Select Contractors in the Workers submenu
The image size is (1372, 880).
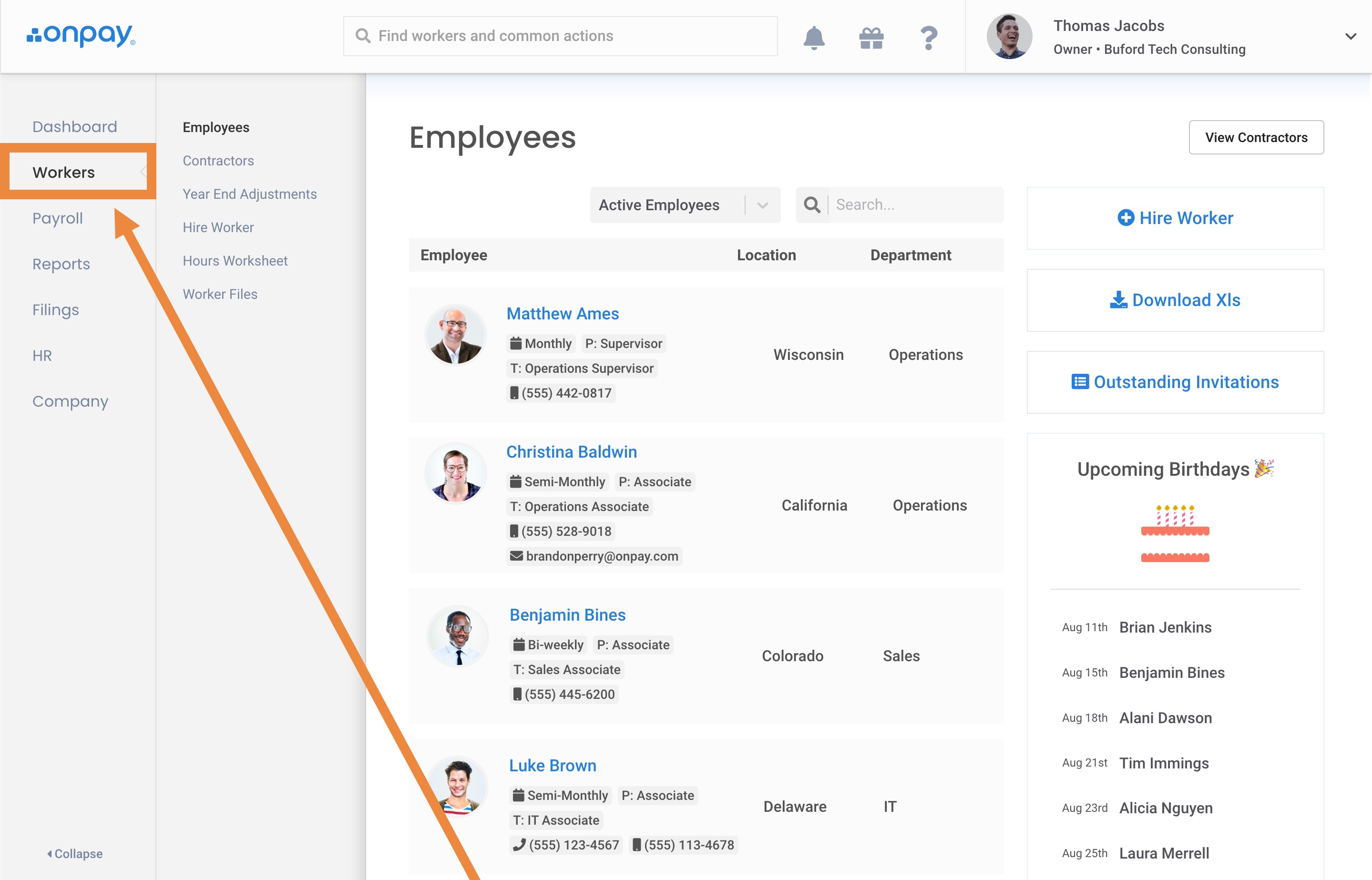point(218,161)
